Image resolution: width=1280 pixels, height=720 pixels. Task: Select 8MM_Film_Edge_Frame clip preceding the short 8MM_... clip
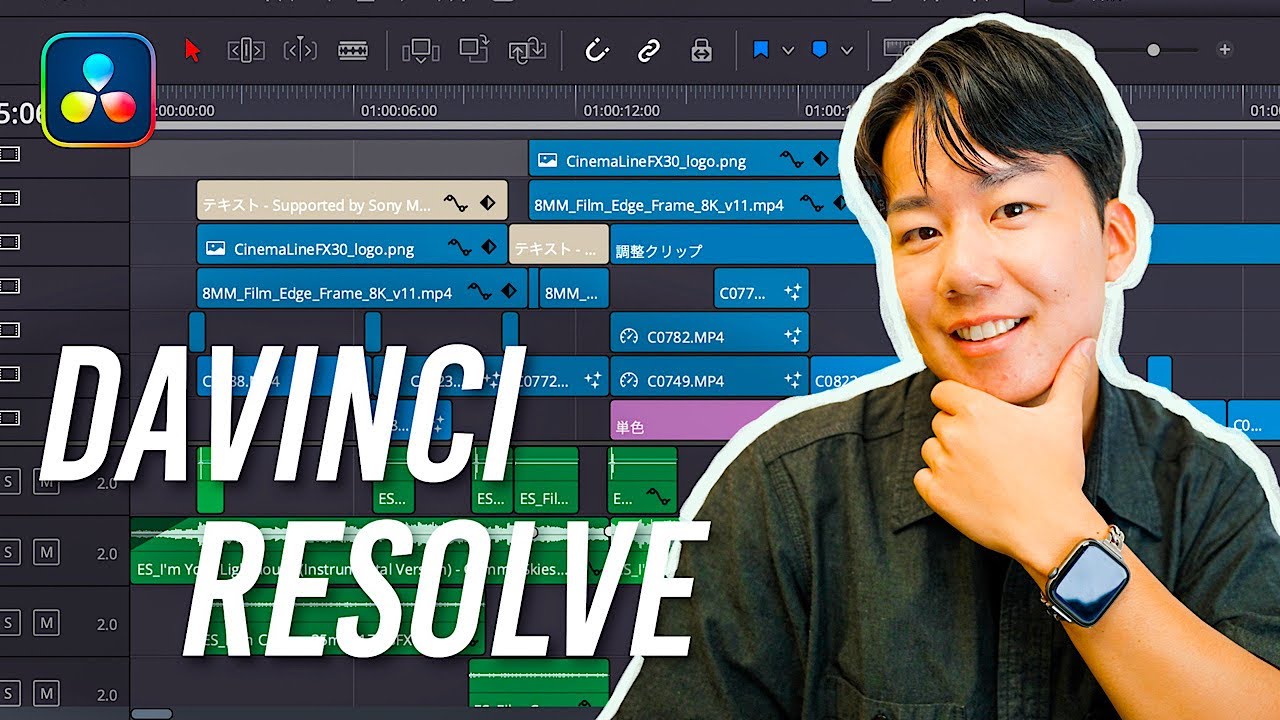click(362, 289)
